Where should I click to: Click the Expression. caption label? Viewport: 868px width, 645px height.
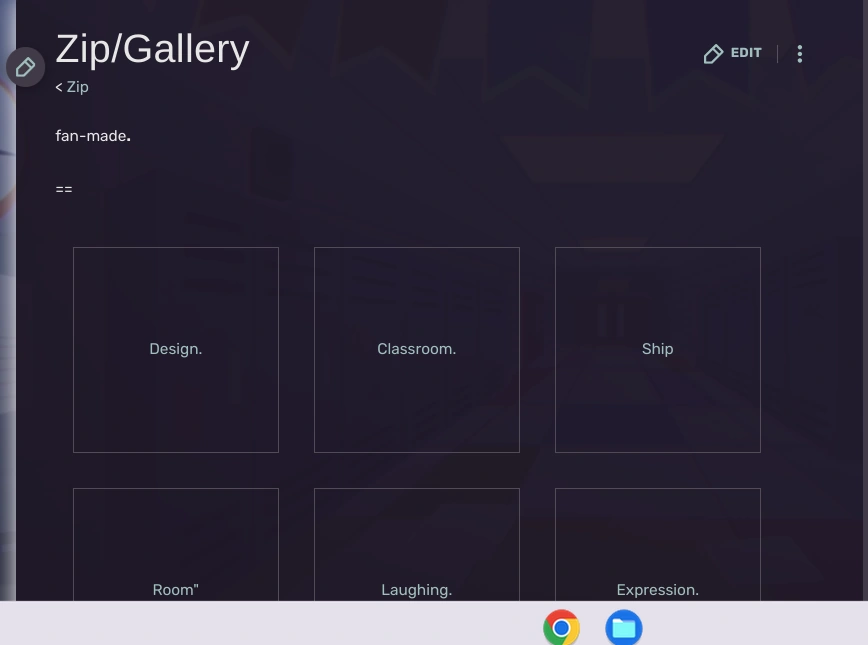pyautogui.click(x=657, y=590)
